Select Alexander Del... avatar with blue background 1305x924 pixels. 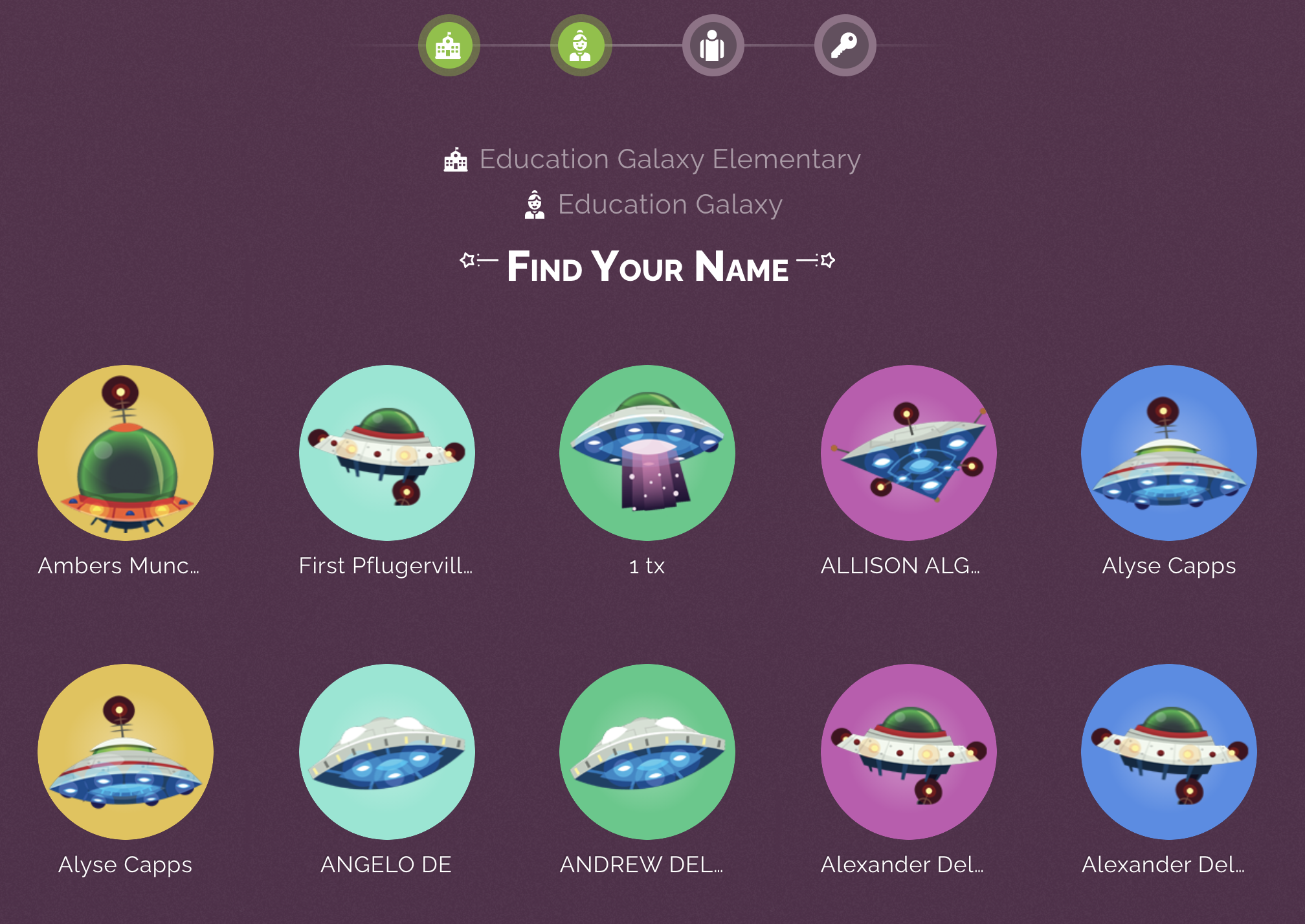1169,752
